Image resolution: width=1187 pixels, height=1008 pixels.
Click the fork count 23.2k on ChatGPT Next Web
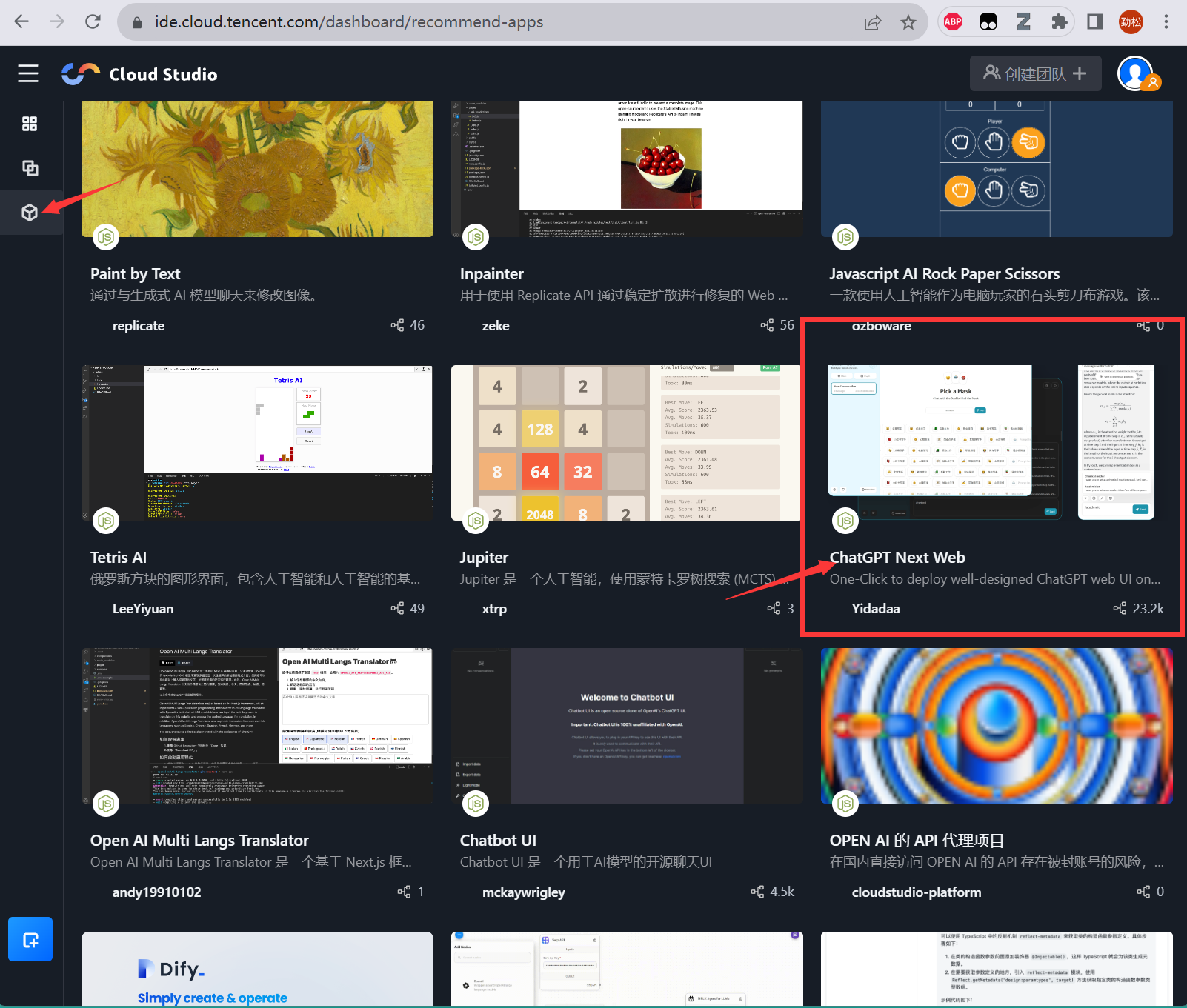[1139, 608]
